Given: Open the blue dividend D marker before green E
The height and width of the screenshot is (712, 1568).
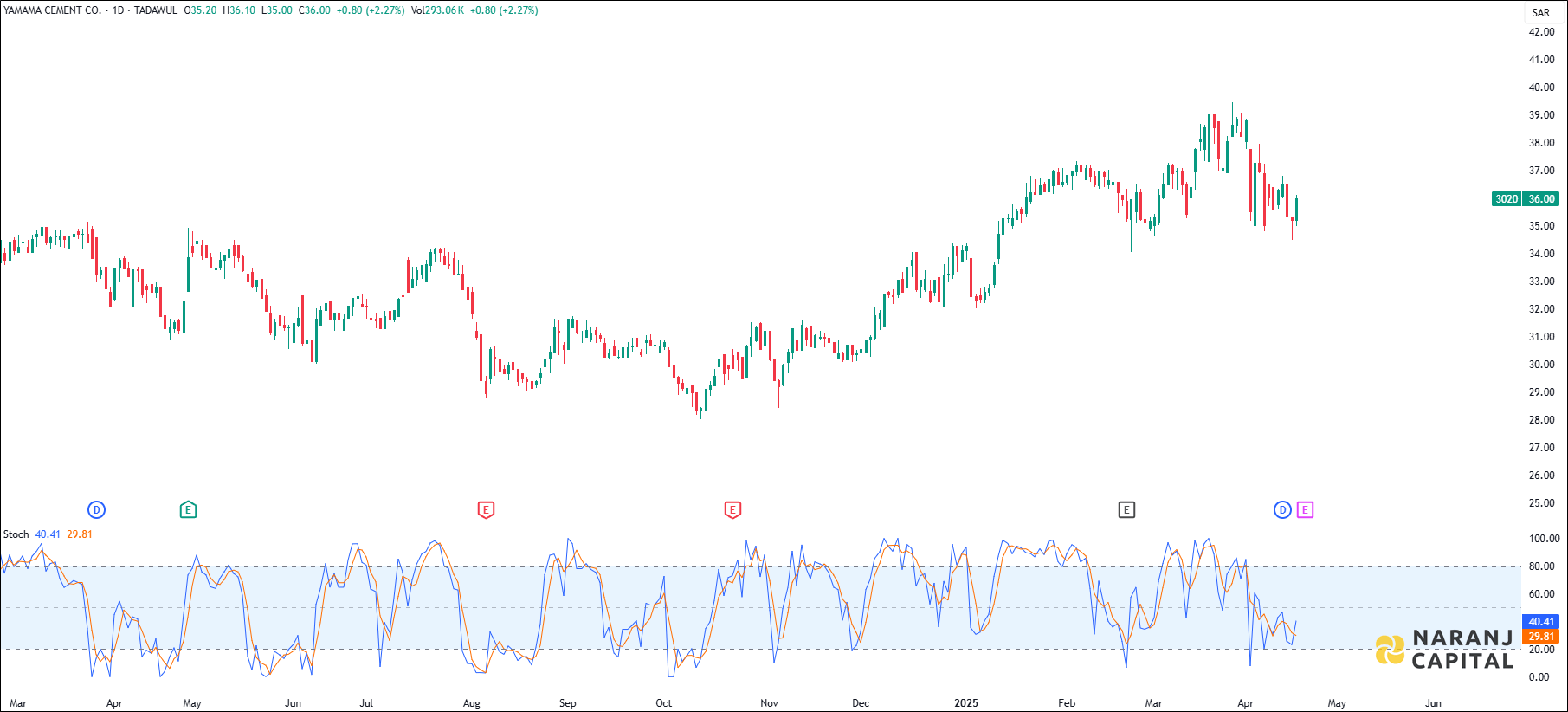Looking at the screenshot, I should (97, 510).
